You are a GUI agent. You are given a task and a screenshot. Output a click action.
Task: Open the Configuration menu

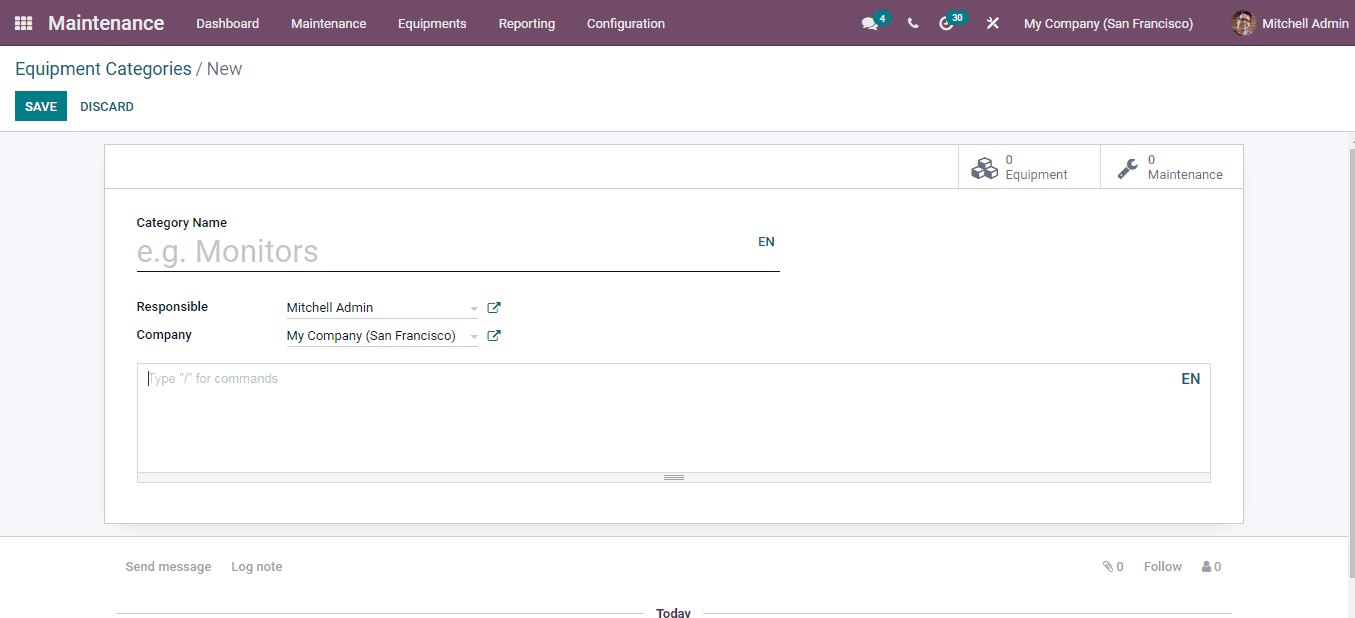625,23
